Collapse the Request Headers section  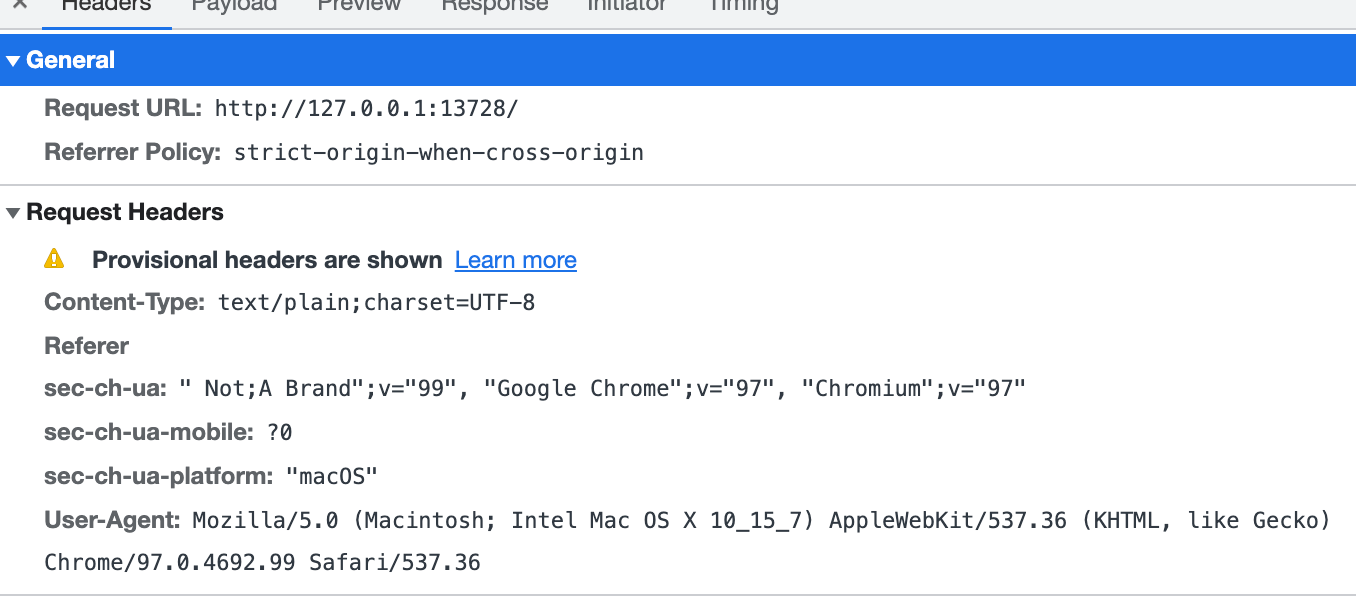click(13, 213)
